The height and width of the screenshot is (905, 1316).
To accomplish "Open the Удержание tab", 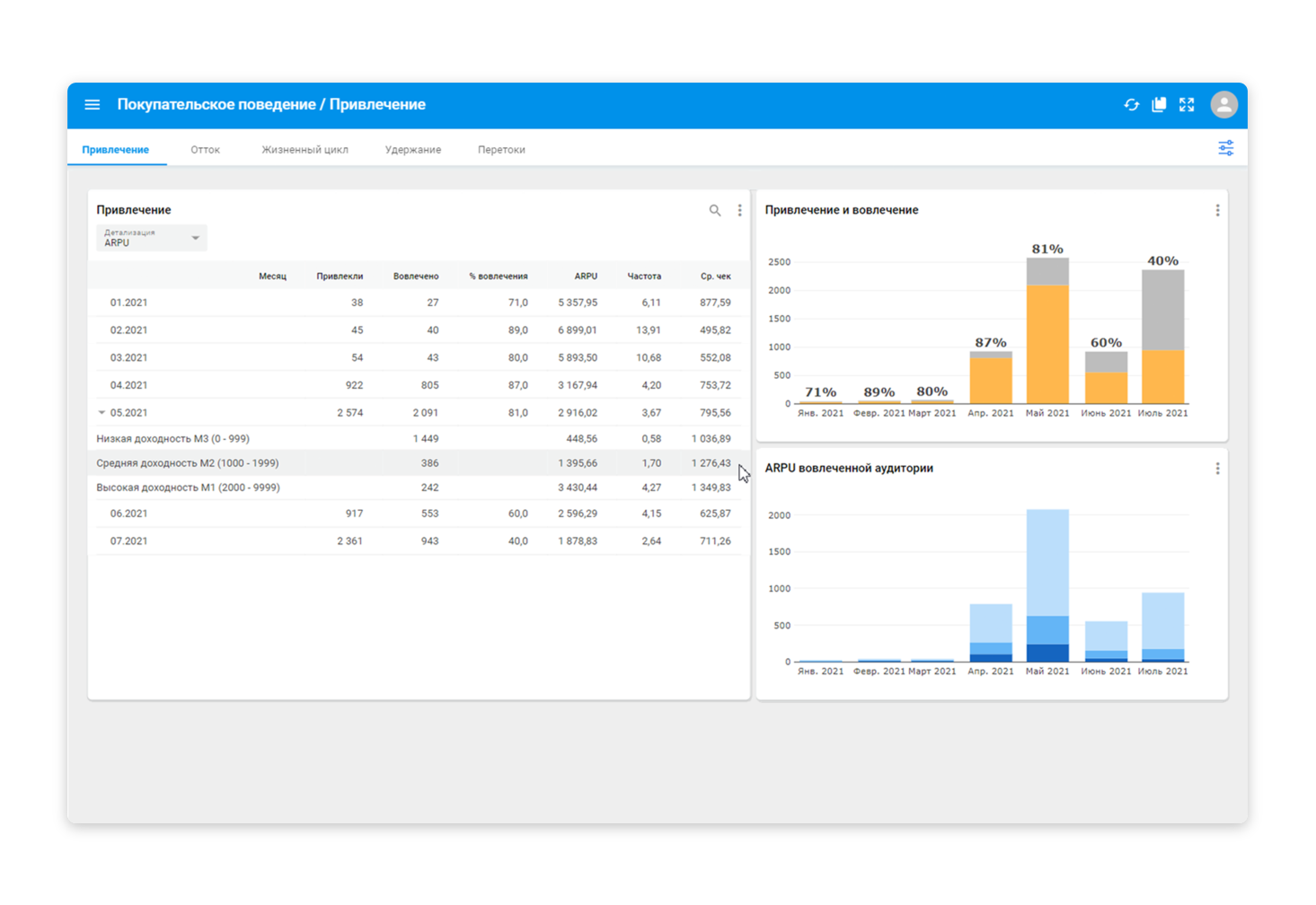I will point(413,150).
